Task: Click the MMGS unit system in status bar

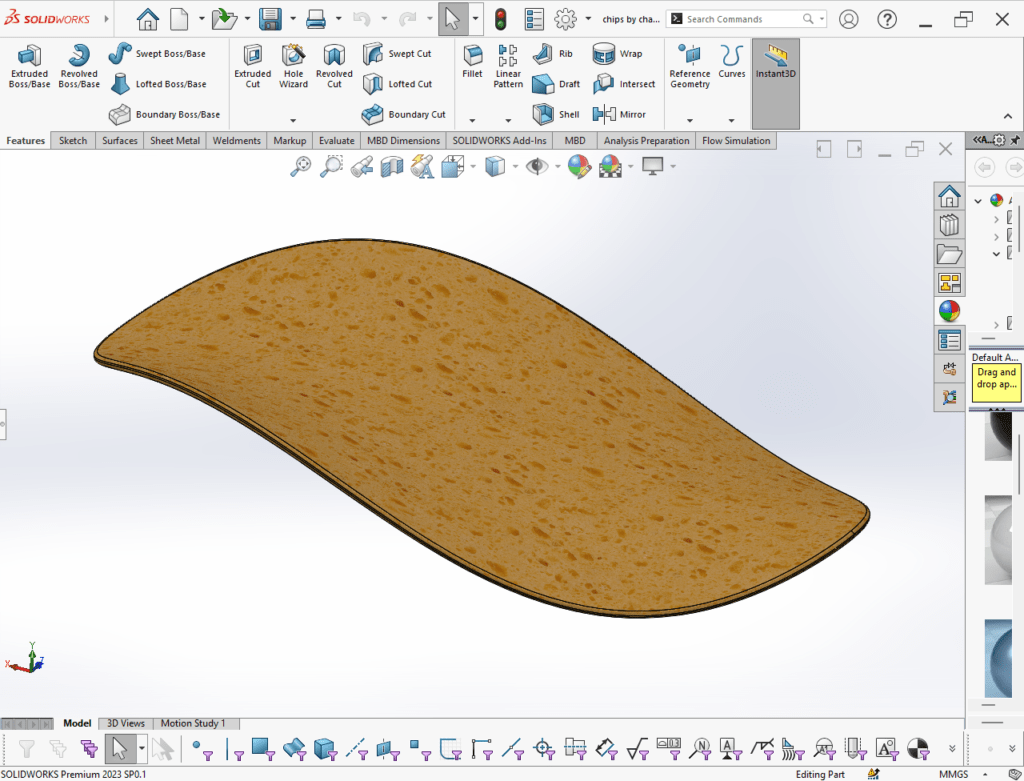Action: 952,774
